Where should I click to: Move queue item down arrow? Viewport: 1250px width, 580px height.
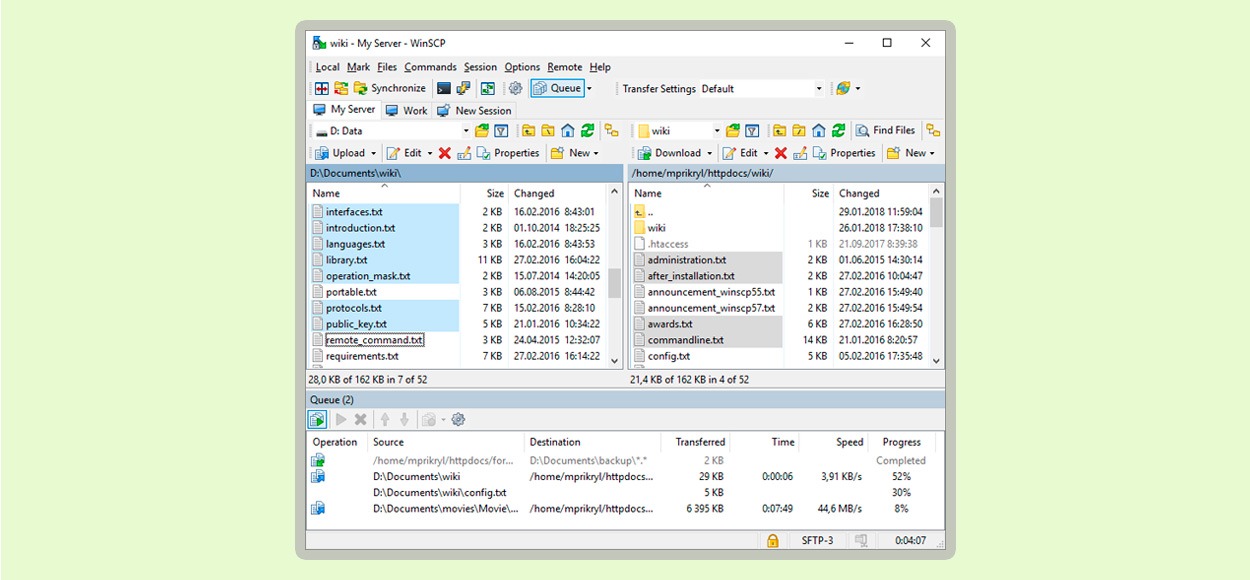coord(404,419)
